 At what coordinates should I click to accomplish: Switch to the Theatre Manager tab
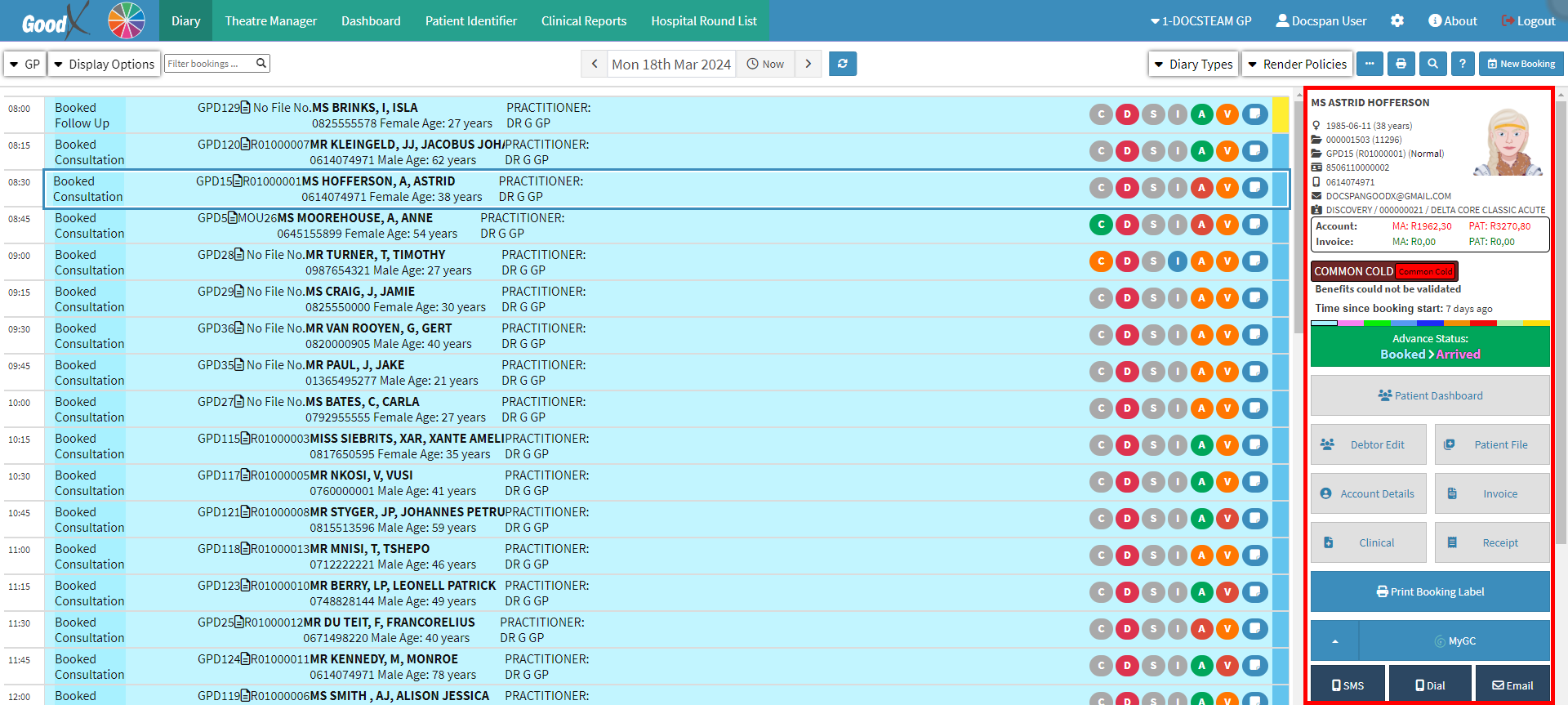tap(270, 20)
